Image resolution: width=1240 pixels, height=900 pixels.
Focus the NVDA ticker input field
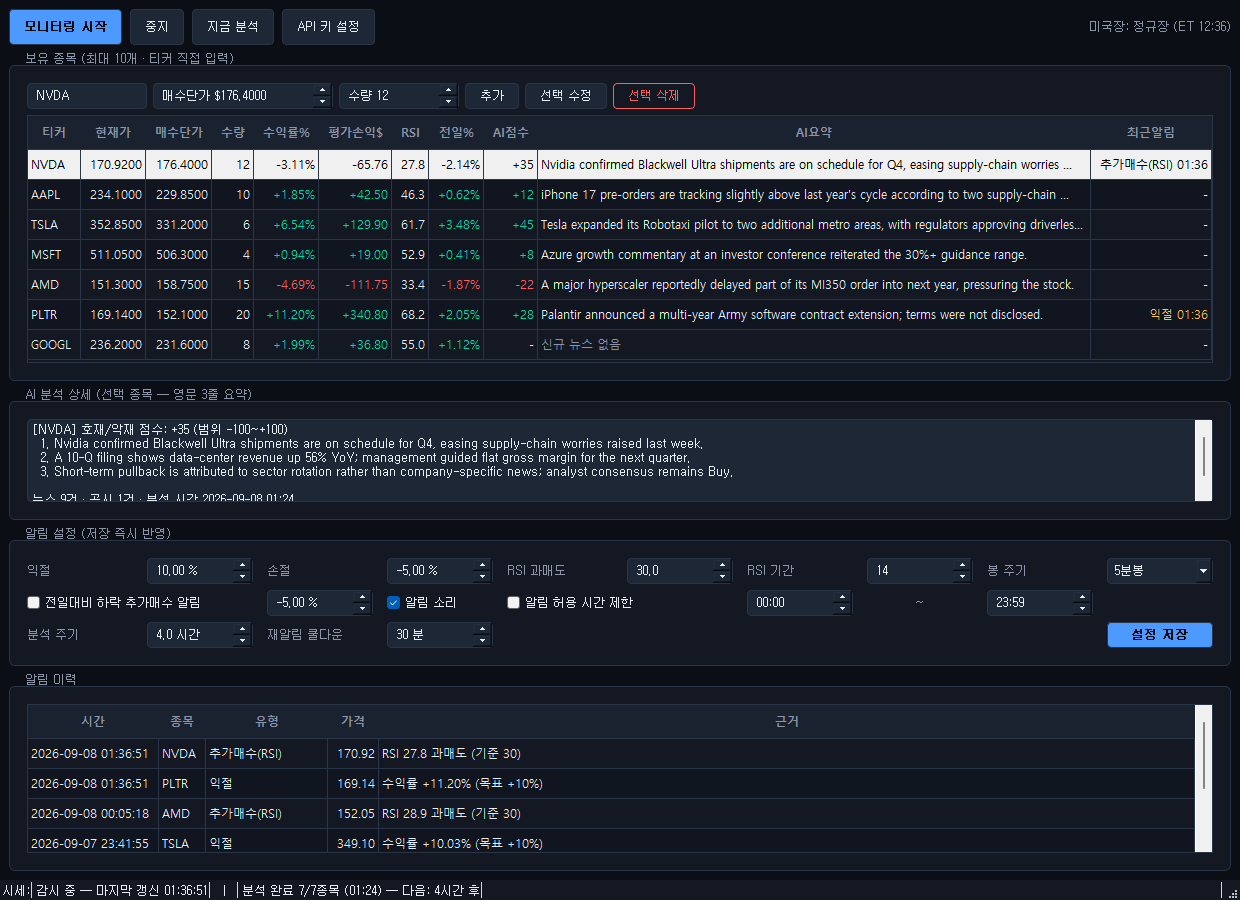point(87,96)
